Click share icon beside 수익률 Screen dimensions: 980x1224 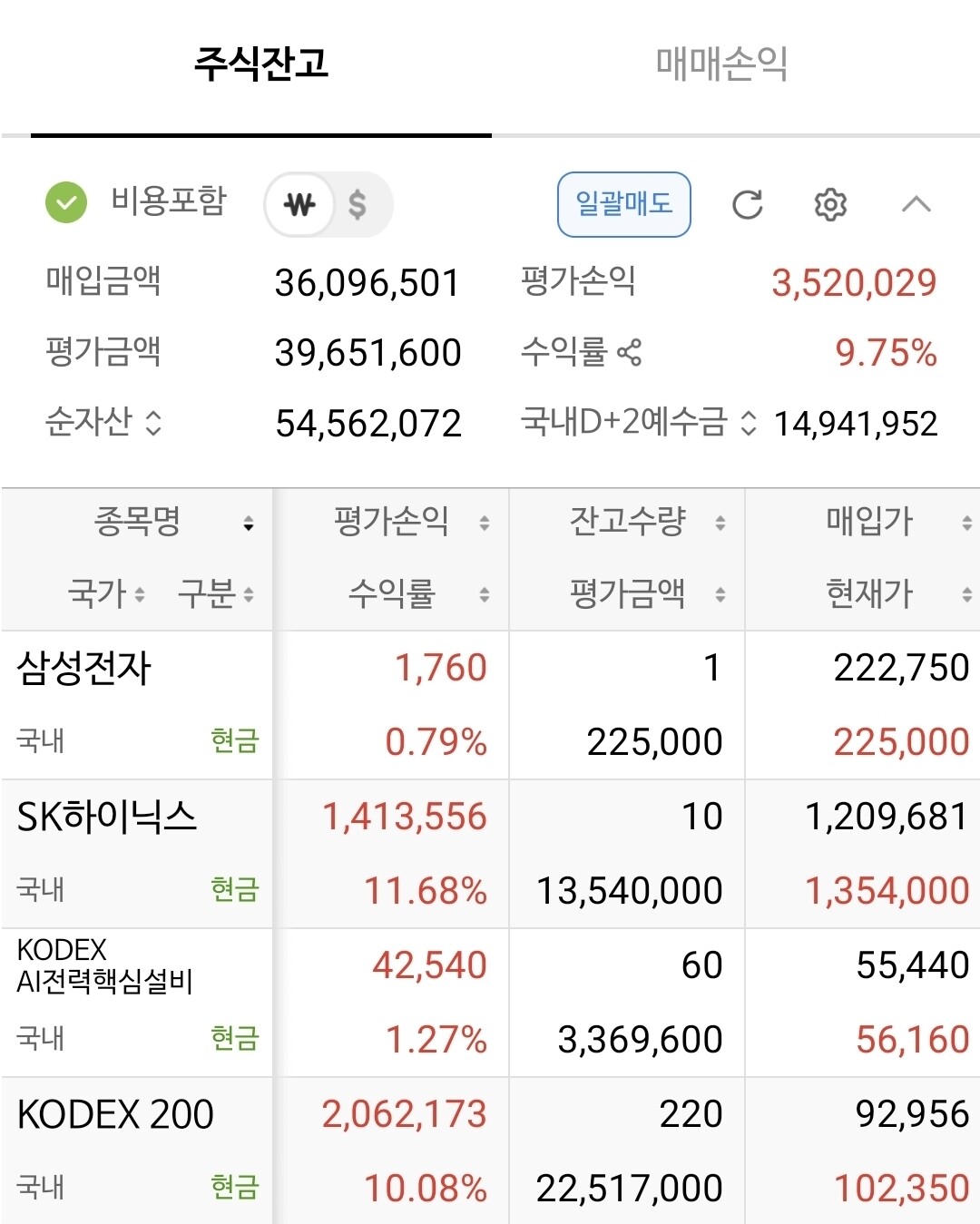point(629,352)
